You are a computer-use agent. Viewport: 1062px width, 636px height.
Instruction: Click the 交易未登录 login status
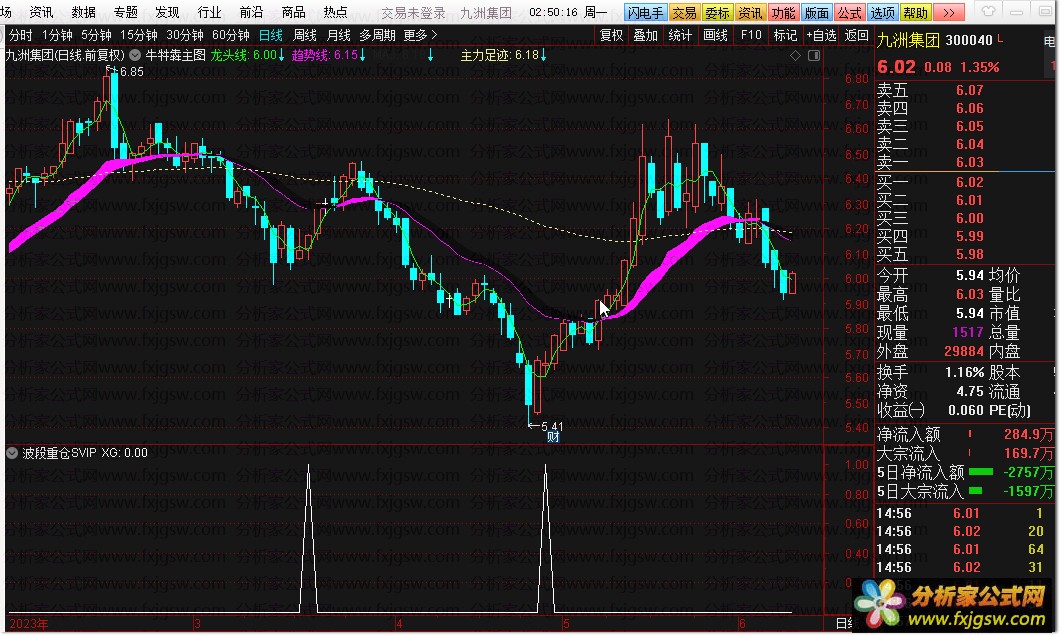click(x=413, y=13)
